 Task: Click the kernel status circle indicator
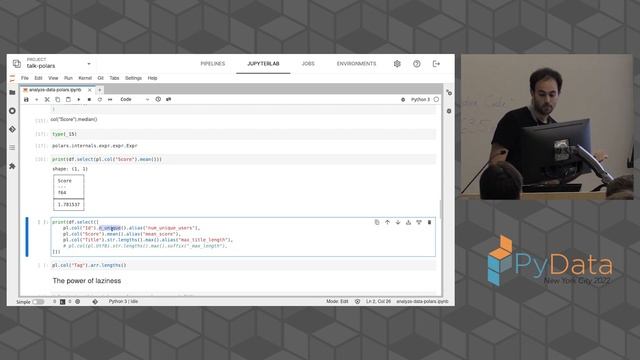[x=436, y=100]
